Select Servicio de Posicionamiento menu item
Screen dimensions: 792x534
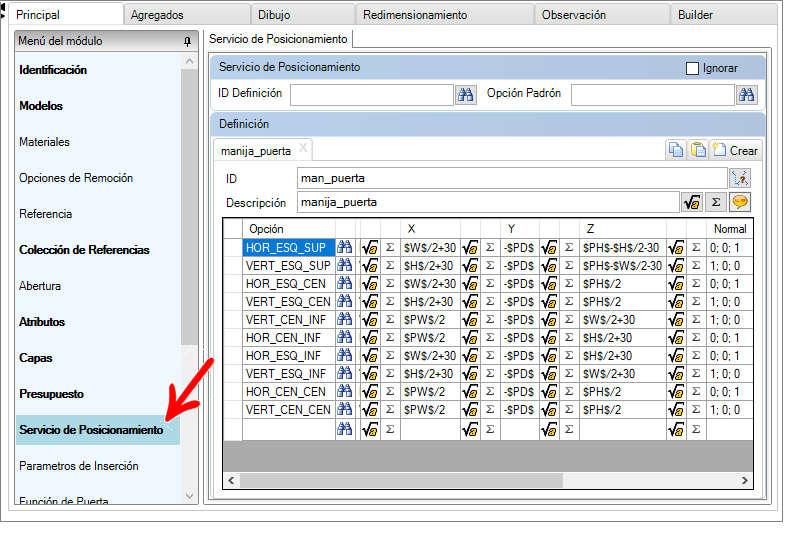click(98, 430)
